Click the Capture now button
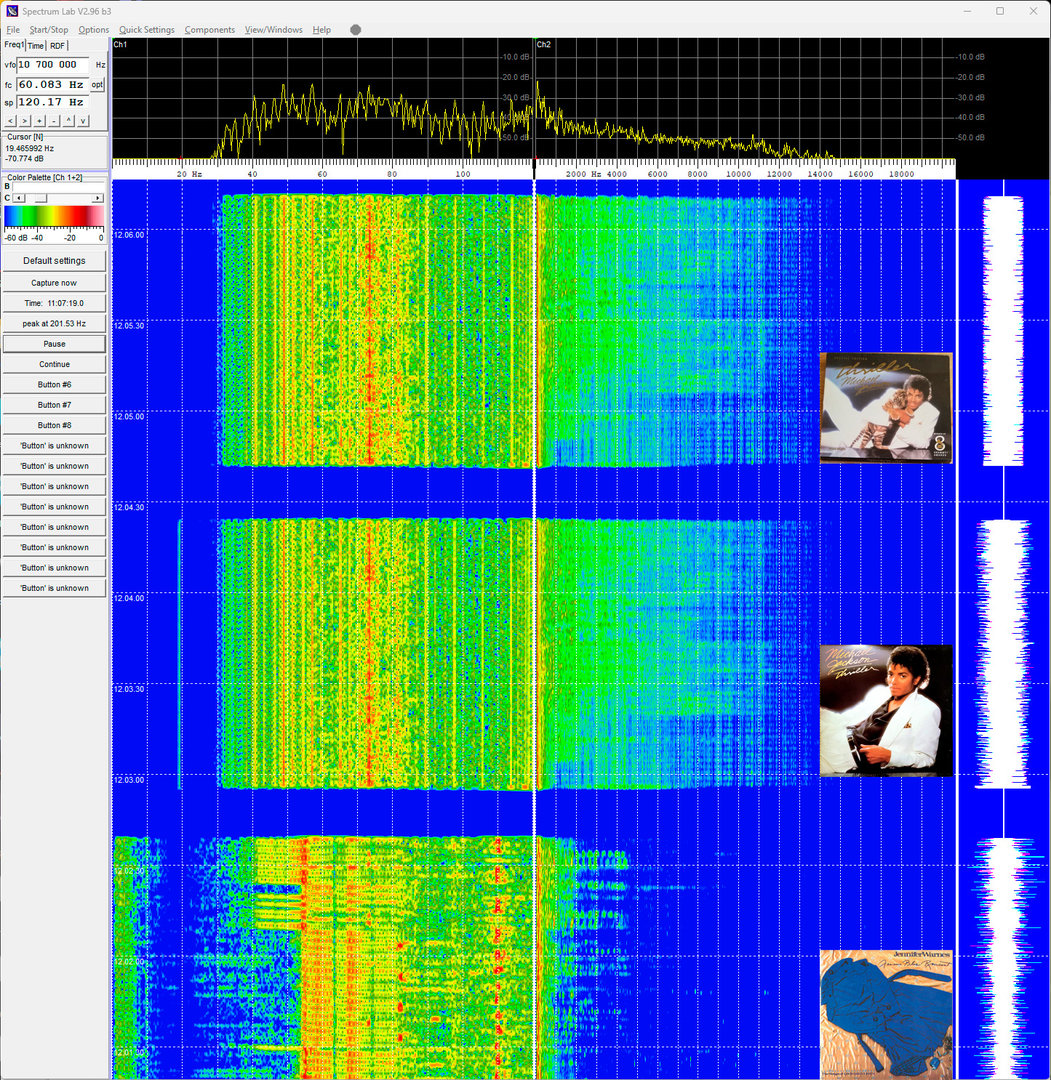Viewport: 1051px width, 1080px height. pos(54,283)
